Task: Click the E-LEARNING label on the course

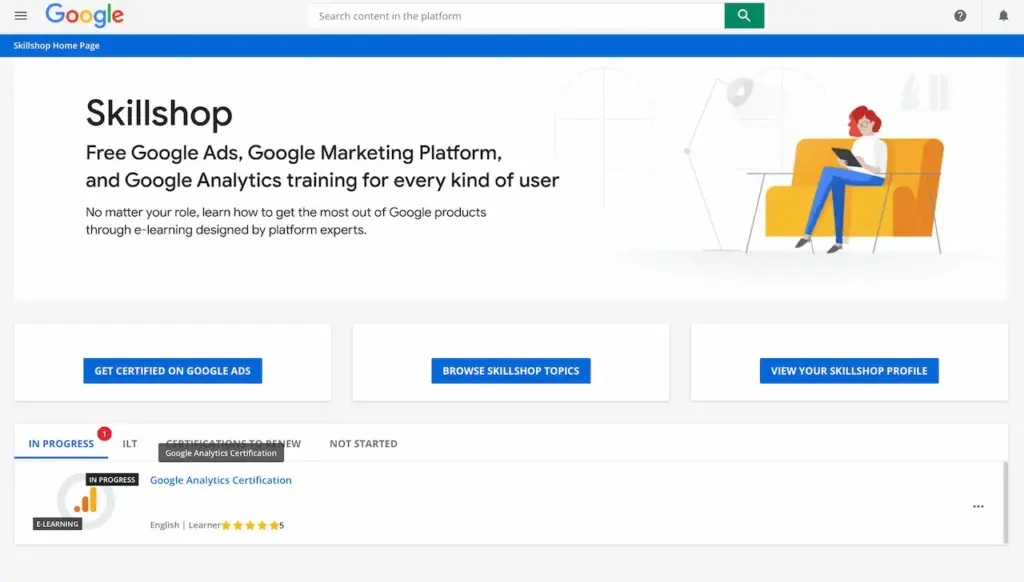Action: tap(57, 524)
